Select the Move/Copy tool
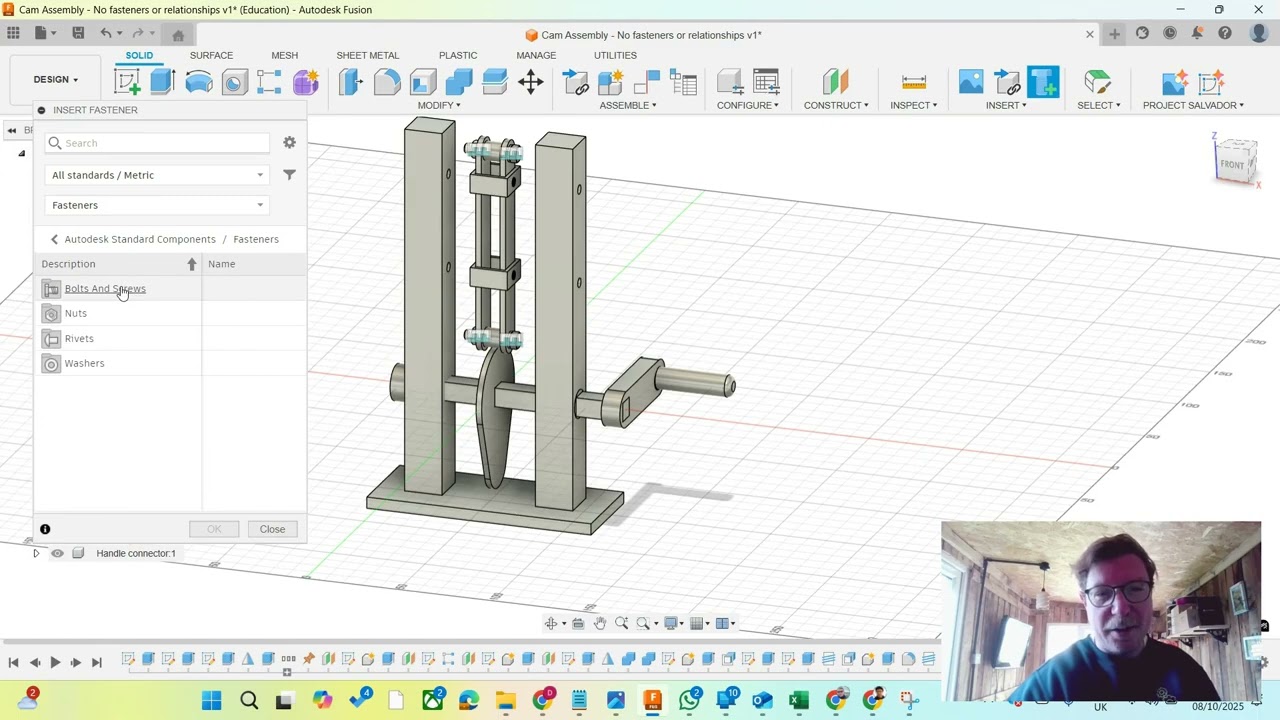This screenshot has width=1280, height=720. pos(531,82)
